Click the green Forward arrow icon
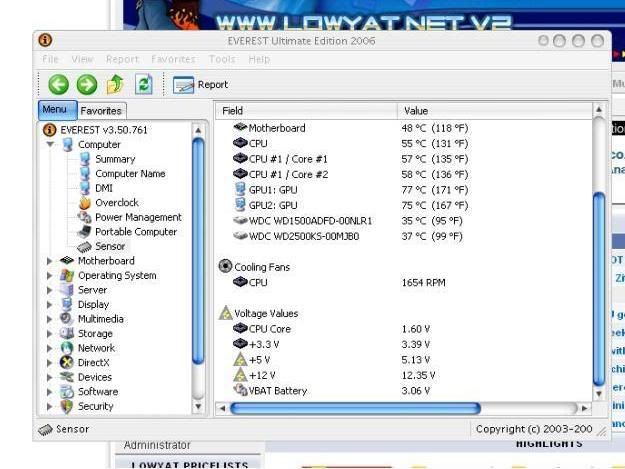Image resolution: width=625 pixels, height=469 pixels. pos(86,85)
